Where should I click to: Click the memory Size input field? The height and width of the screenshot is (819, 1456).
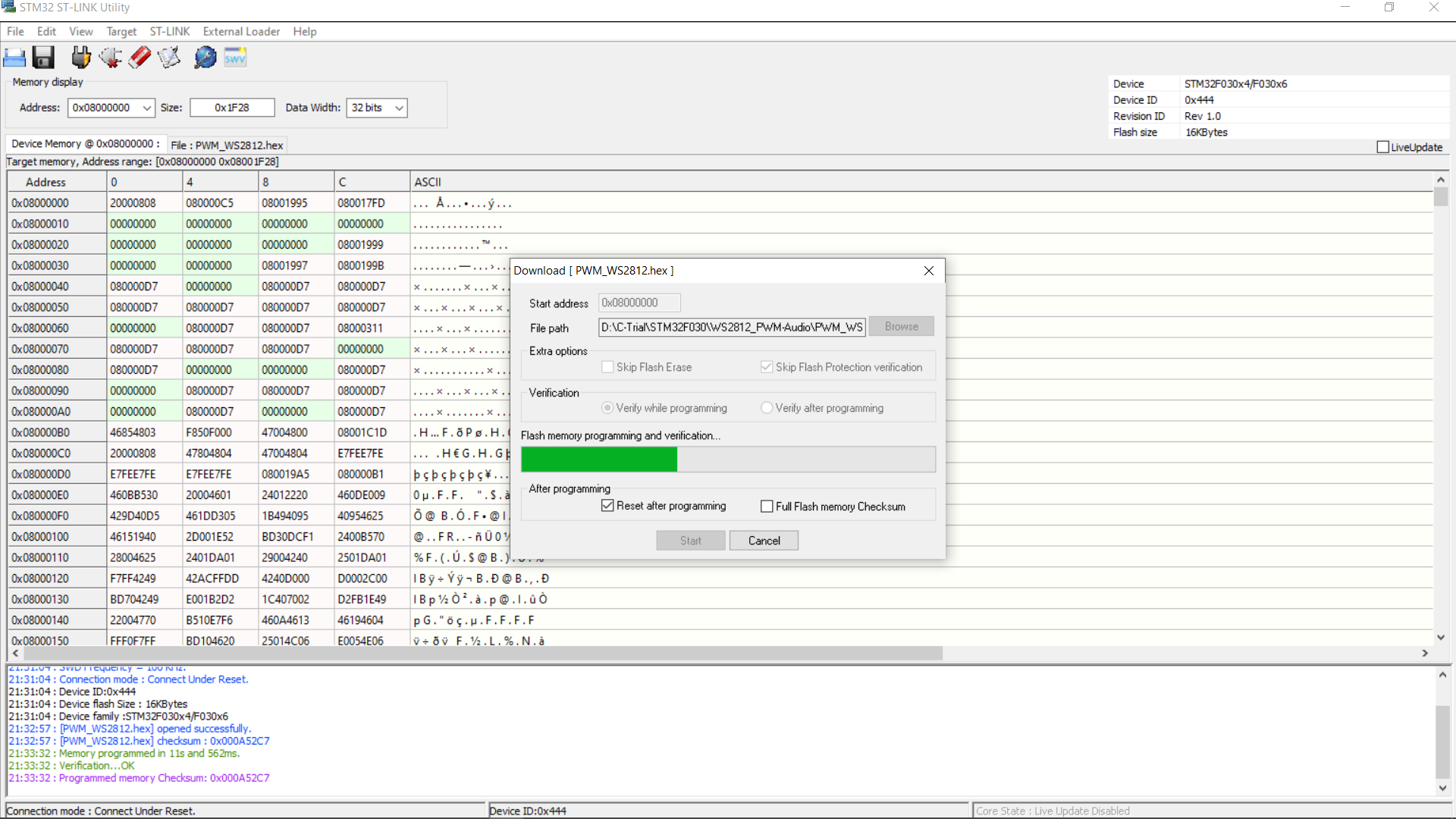pyautogui.click(x=232, y=108)
